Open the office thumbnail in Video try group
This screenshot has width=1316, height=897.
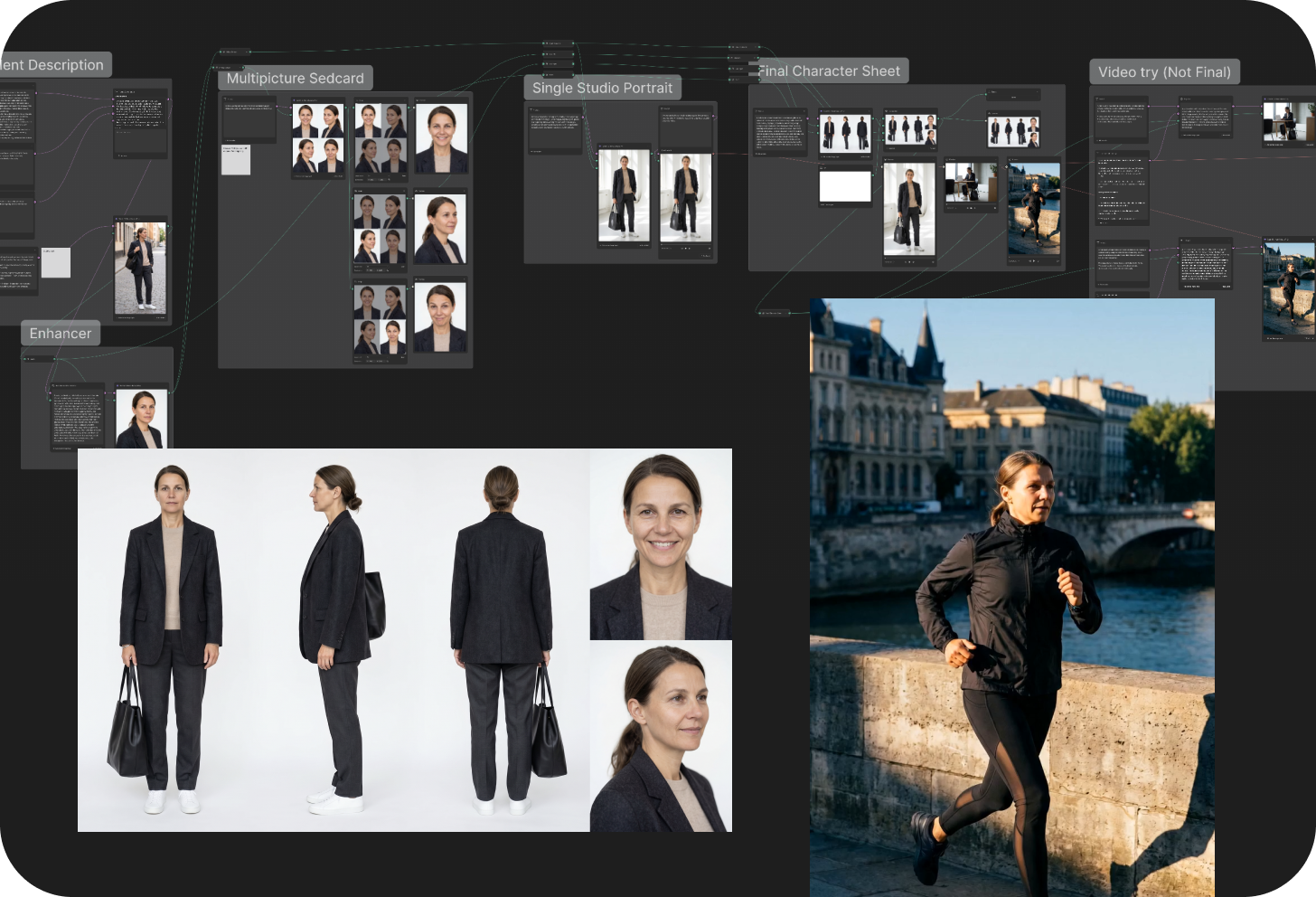point(1289,123)
